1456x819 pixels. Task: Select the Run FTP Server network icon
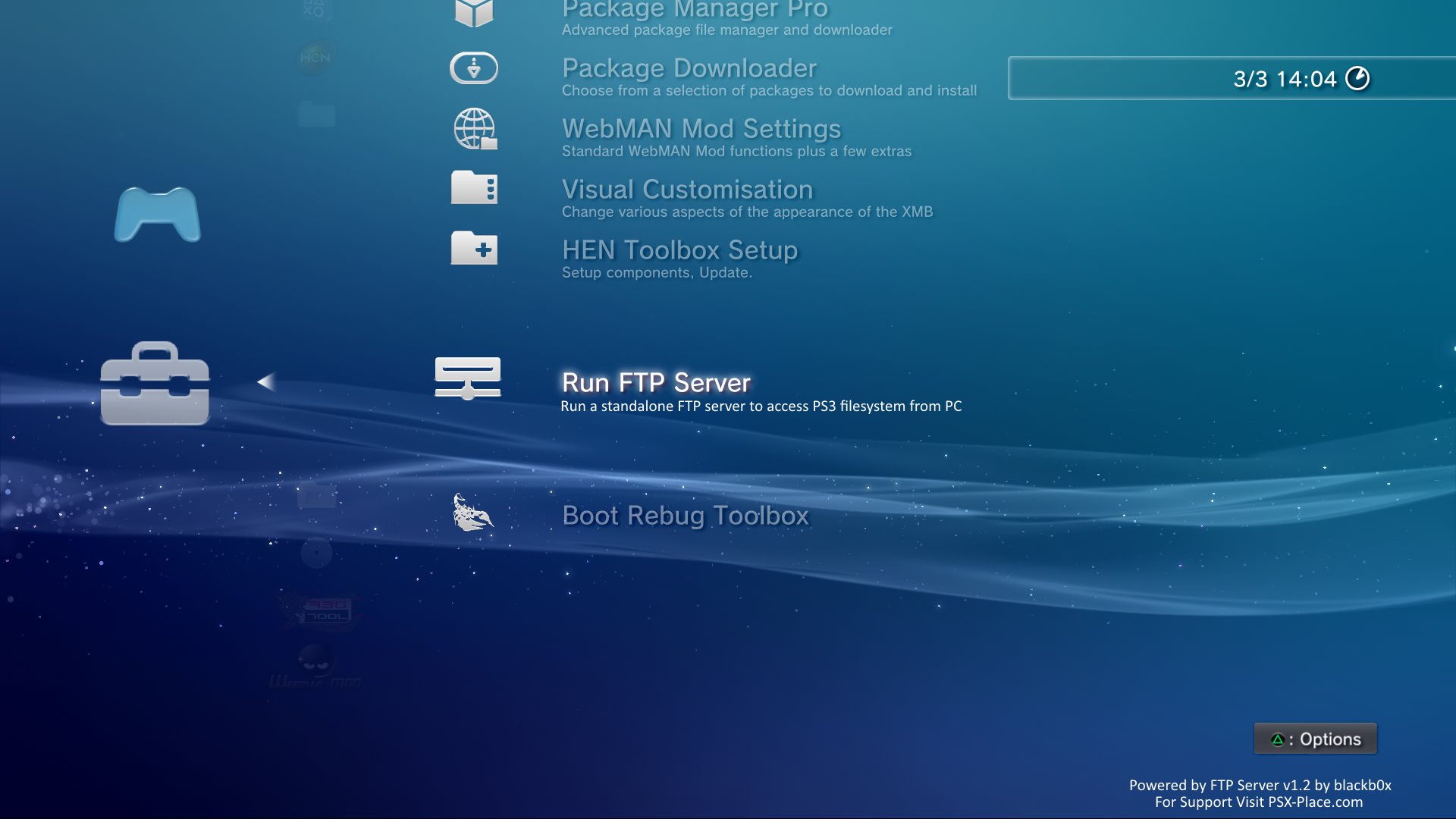coord(468,378)
